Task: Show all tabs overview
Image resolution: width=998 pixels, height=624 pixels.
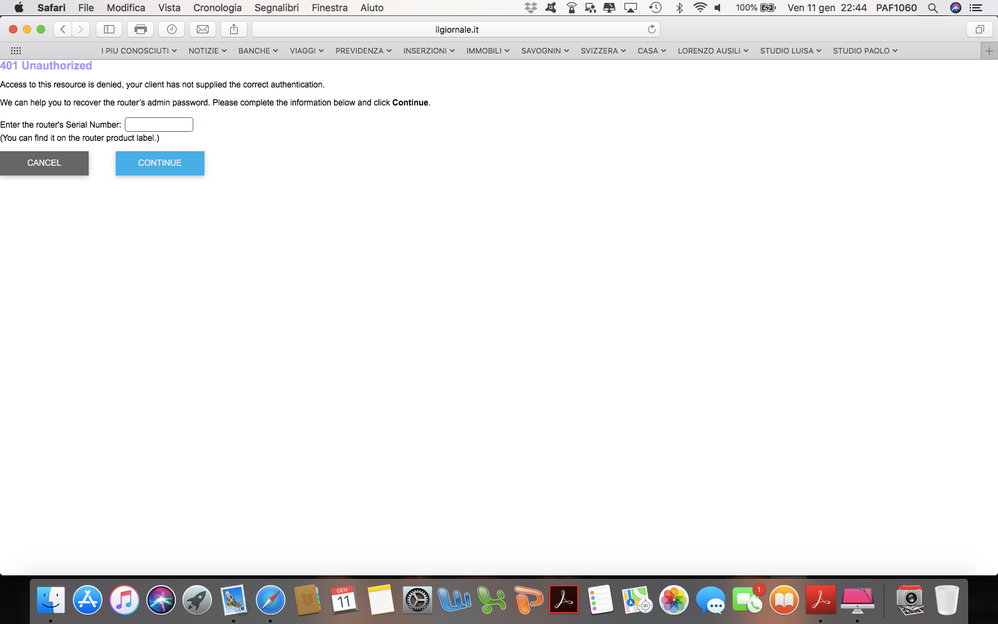Action: [980, 29]
